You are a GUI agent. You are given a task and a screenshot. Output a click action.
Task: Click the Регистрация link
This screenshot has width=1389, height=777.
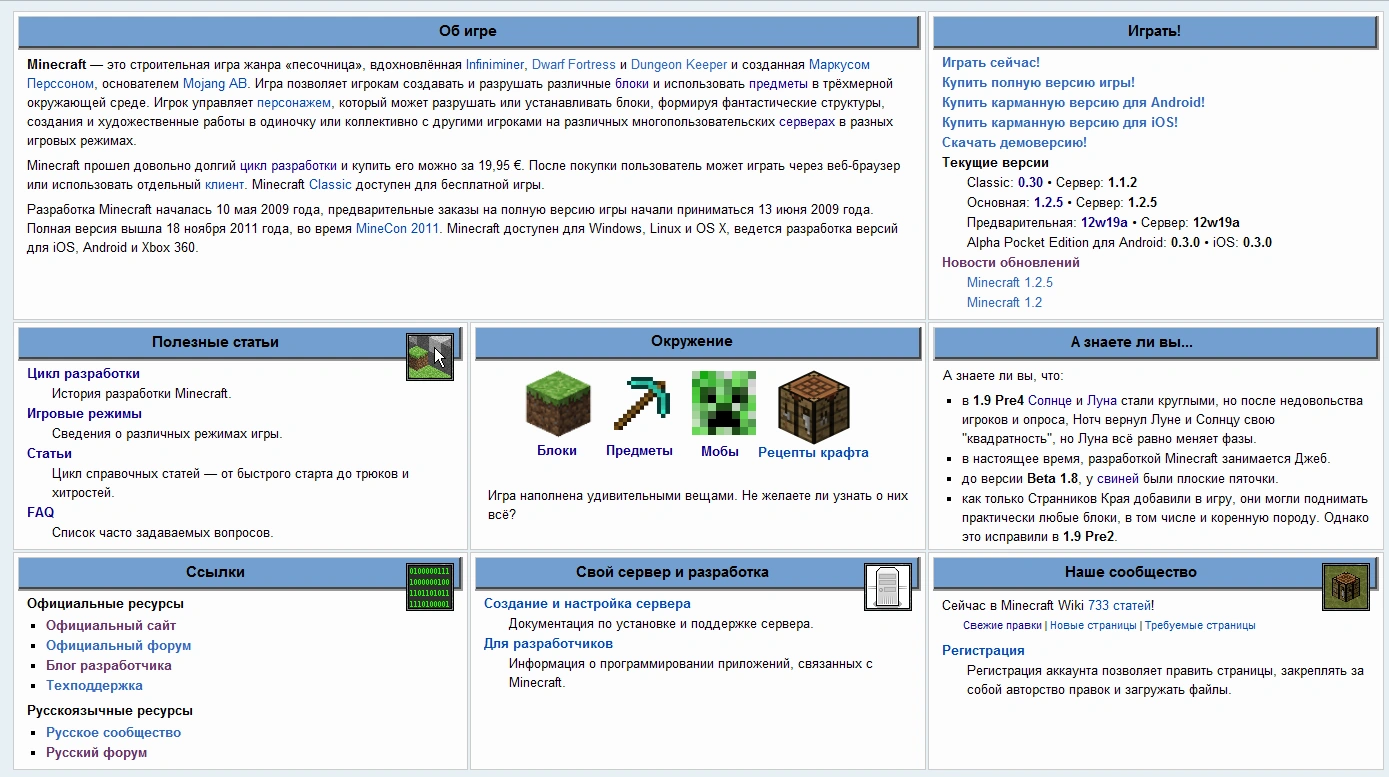click(x=983, y=651)
